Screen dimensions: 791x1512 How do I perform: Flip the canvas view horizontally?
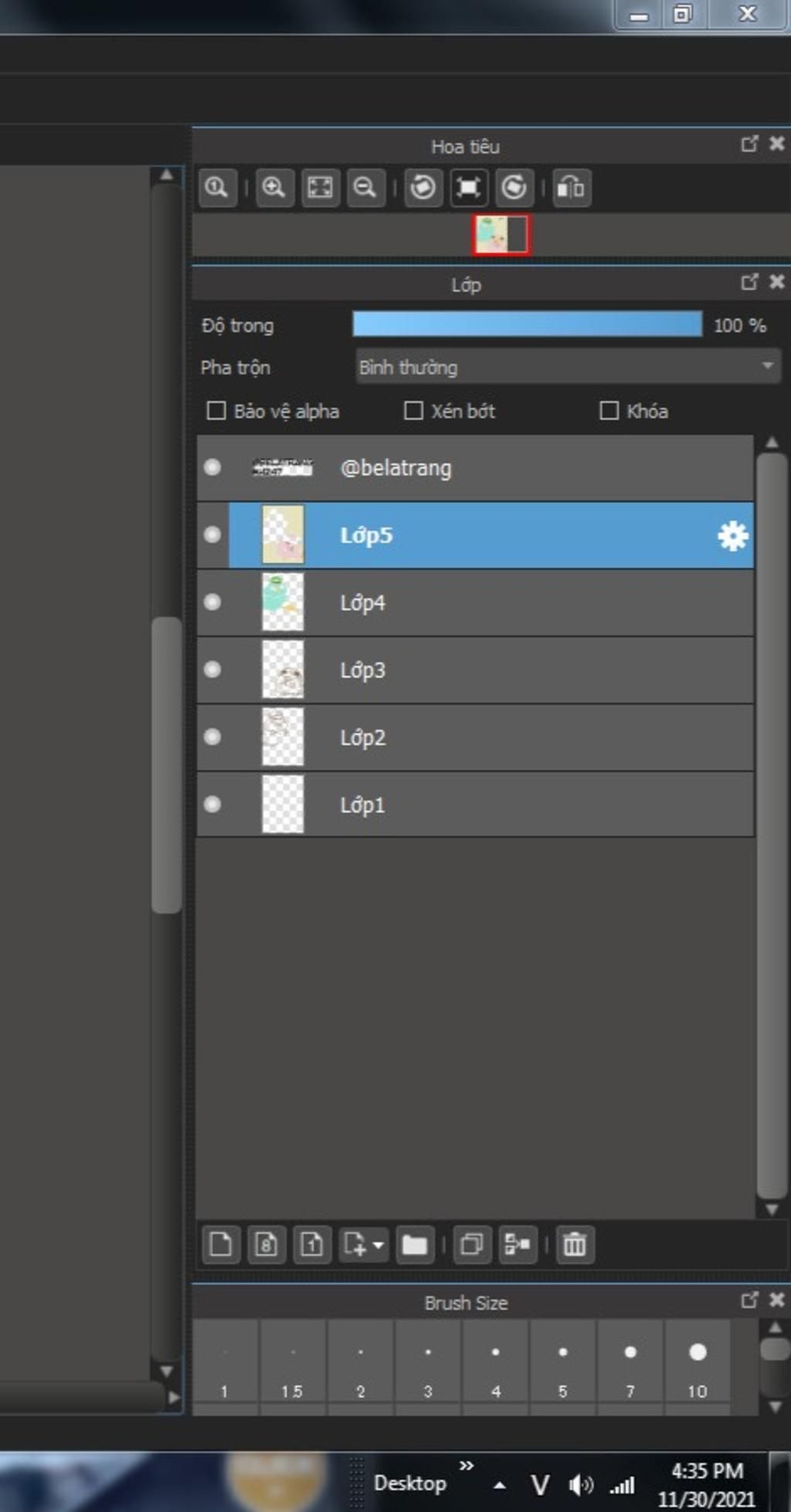click(572, 188)
